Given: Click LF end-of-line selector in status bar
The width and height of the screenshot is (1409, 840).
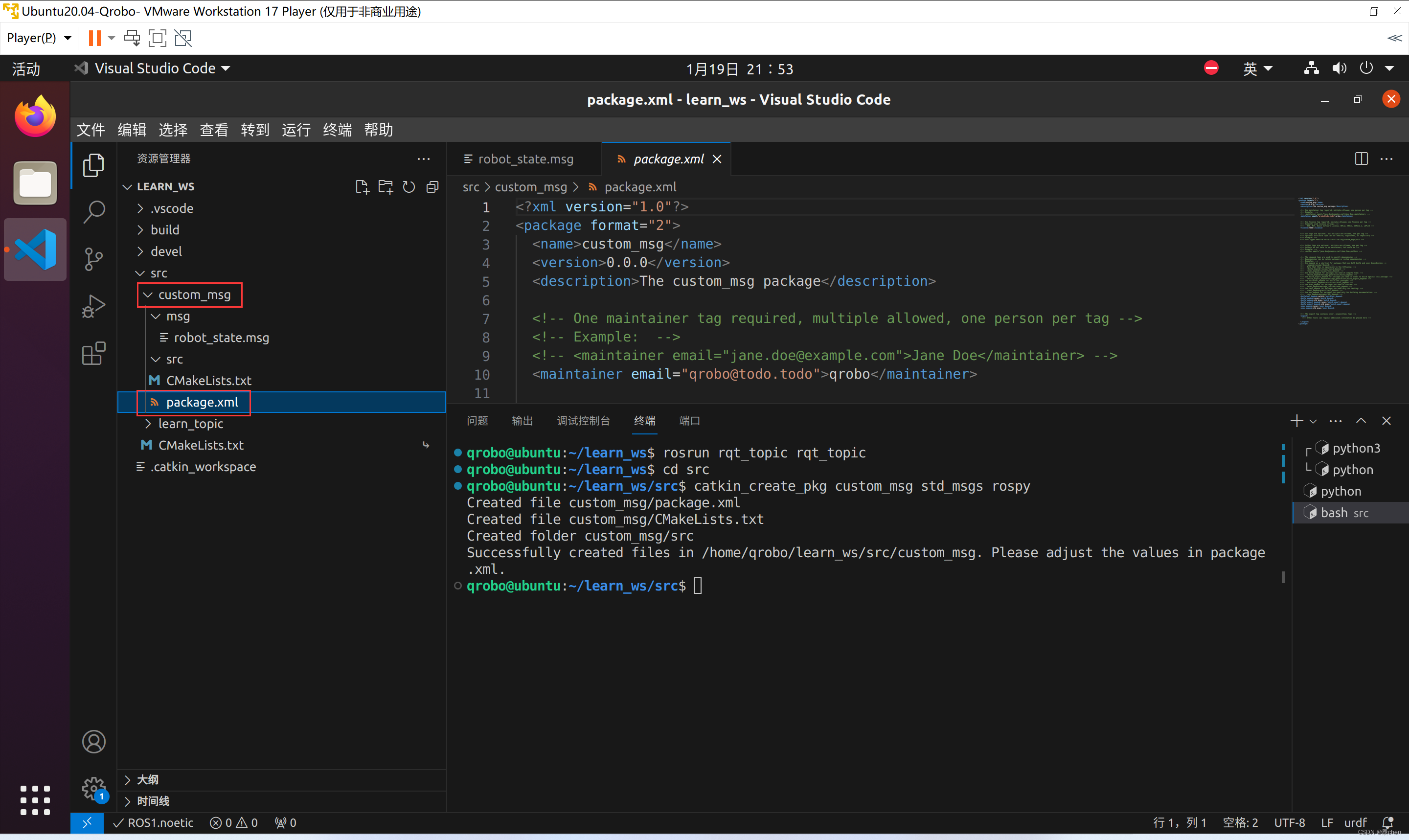Looking at the screenshot, I should click(1326, 822).
